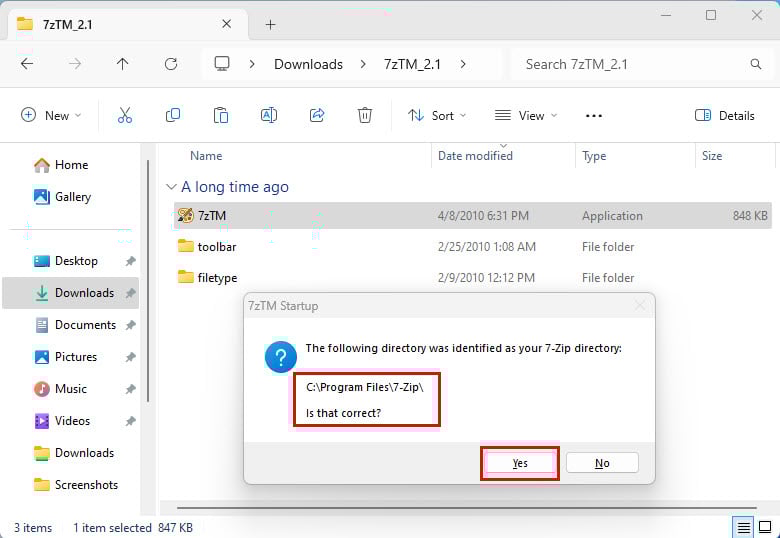Image resolution: width=780 pixels, height=538 pixels.
Task: Select the 7zTM application file
Action: [x=473, y=216]
